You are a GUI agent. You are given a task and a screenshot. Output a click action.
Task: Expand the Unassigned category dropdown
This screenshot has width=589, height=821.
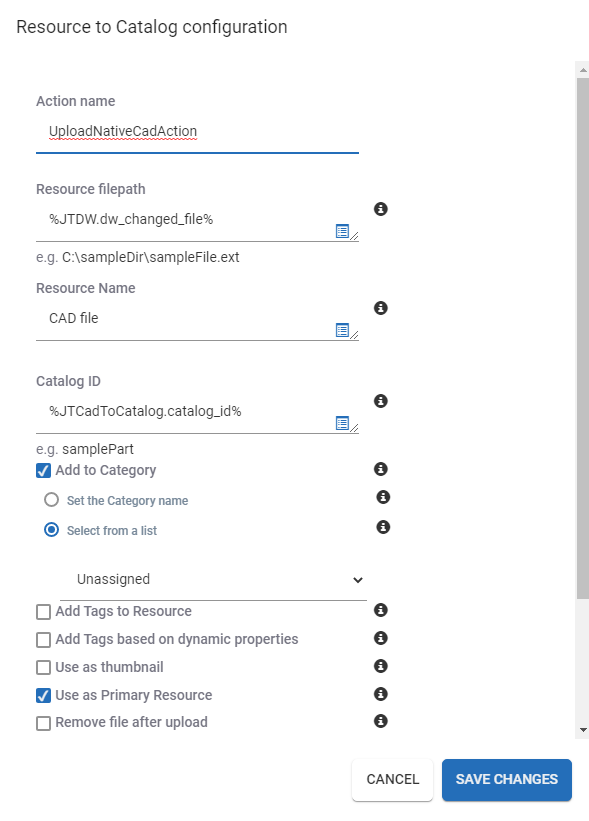(213, 580)
